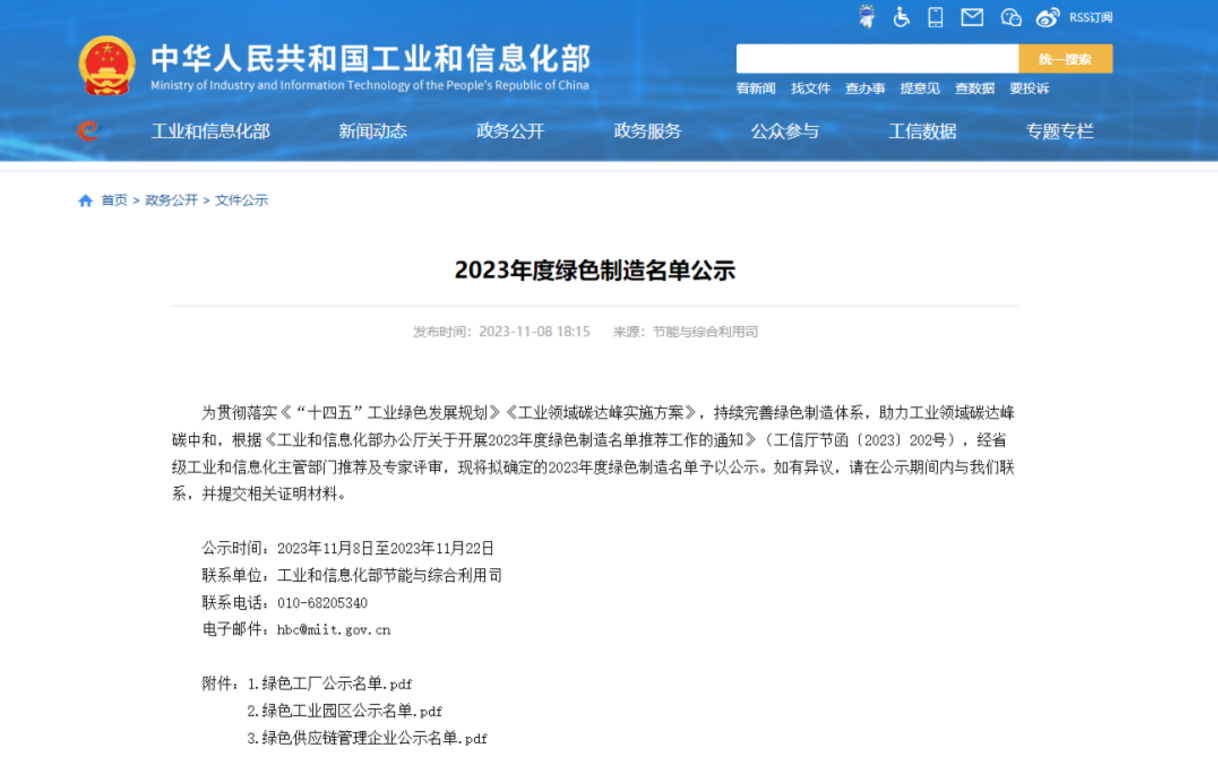This screenshot has height=762, width=1218.
Task: Click the article title 2023年度绿色制造名单公示
Action: 595,270
